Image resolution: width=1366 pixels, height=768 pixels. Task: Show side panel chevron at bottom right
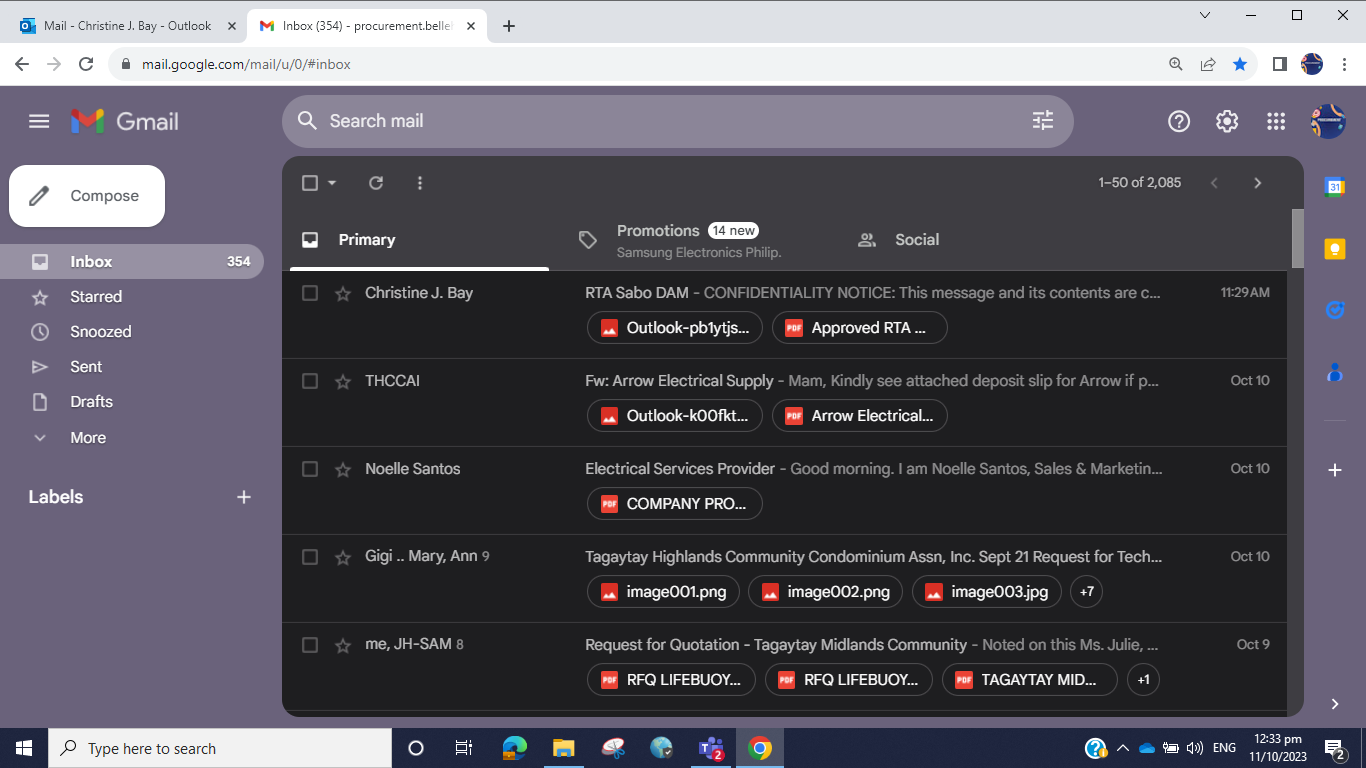pos(1334,704)
